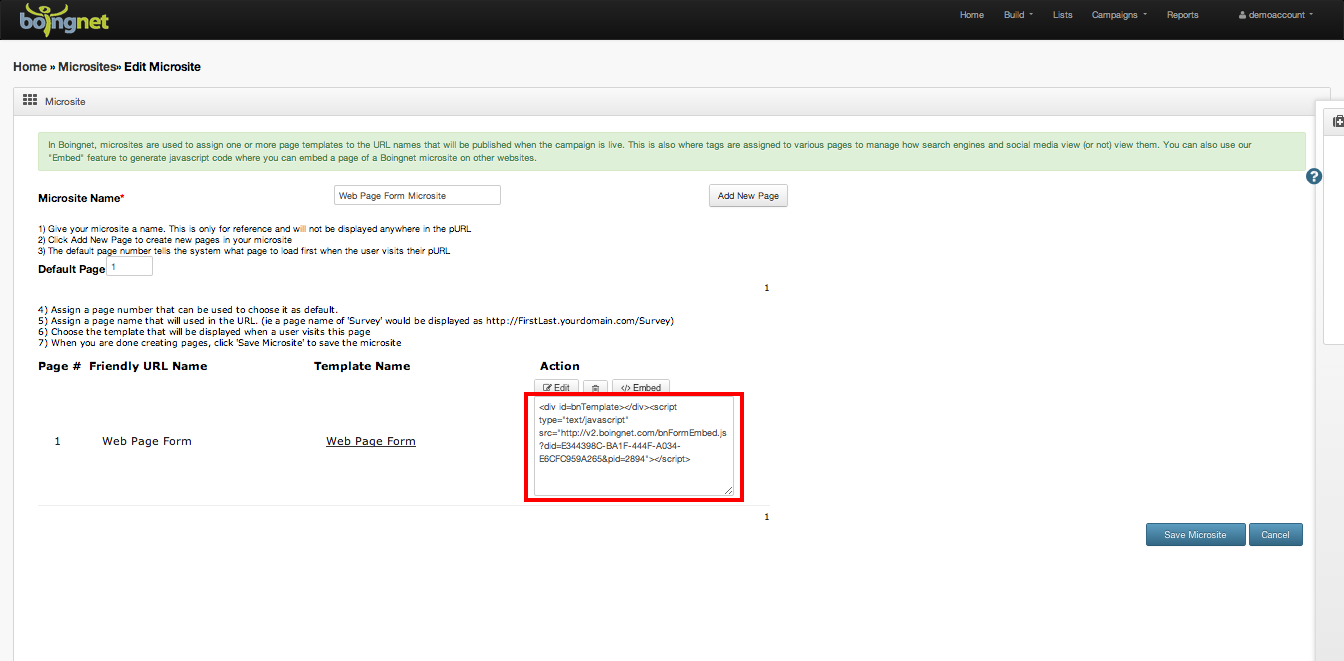Open the blue help question mark icon

click(1314, 176)
